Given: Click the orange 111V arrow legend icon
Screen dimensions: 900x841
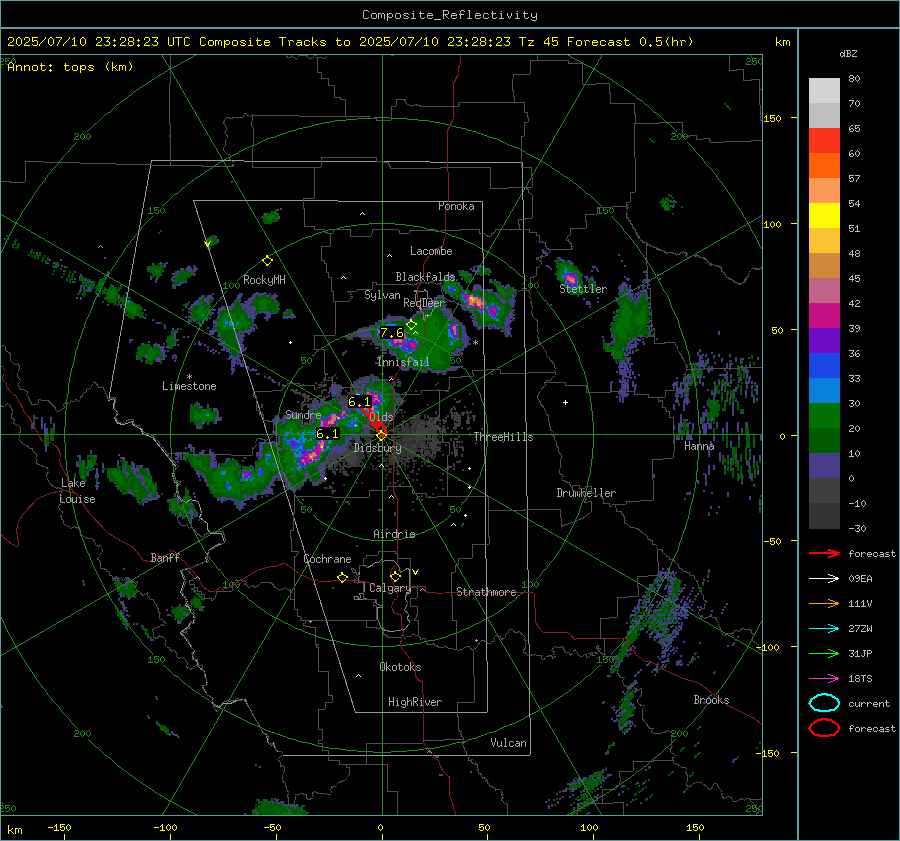Looking at the screenshot, I should click(824, 603).
